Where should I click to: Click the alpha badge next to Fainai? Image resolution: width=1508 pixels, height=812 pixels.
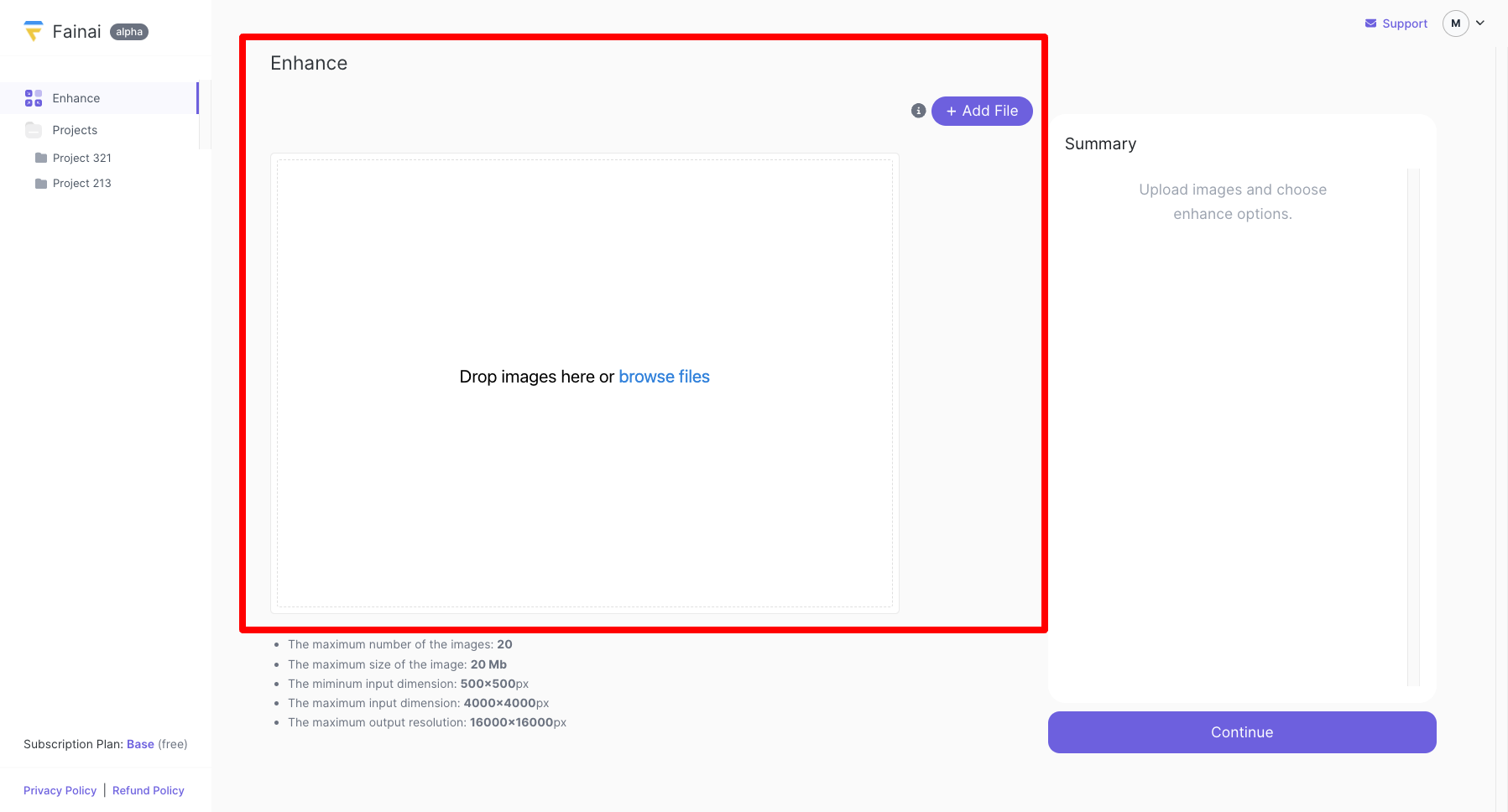(x=129, y=32)
